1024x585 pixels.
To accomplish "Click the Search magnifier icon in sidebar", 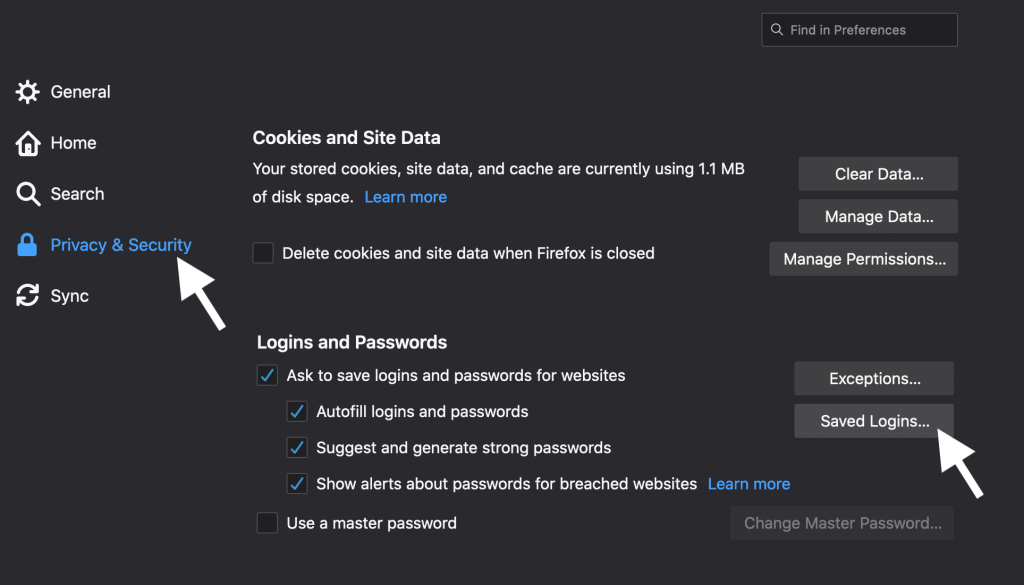I will (x=28, y=194).
